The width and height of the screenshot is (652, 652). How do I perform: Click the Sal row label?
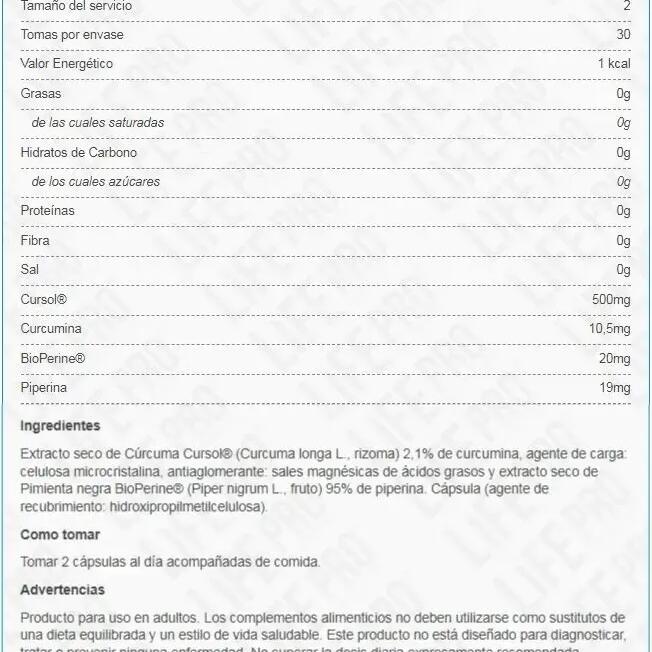pos(30,270)
